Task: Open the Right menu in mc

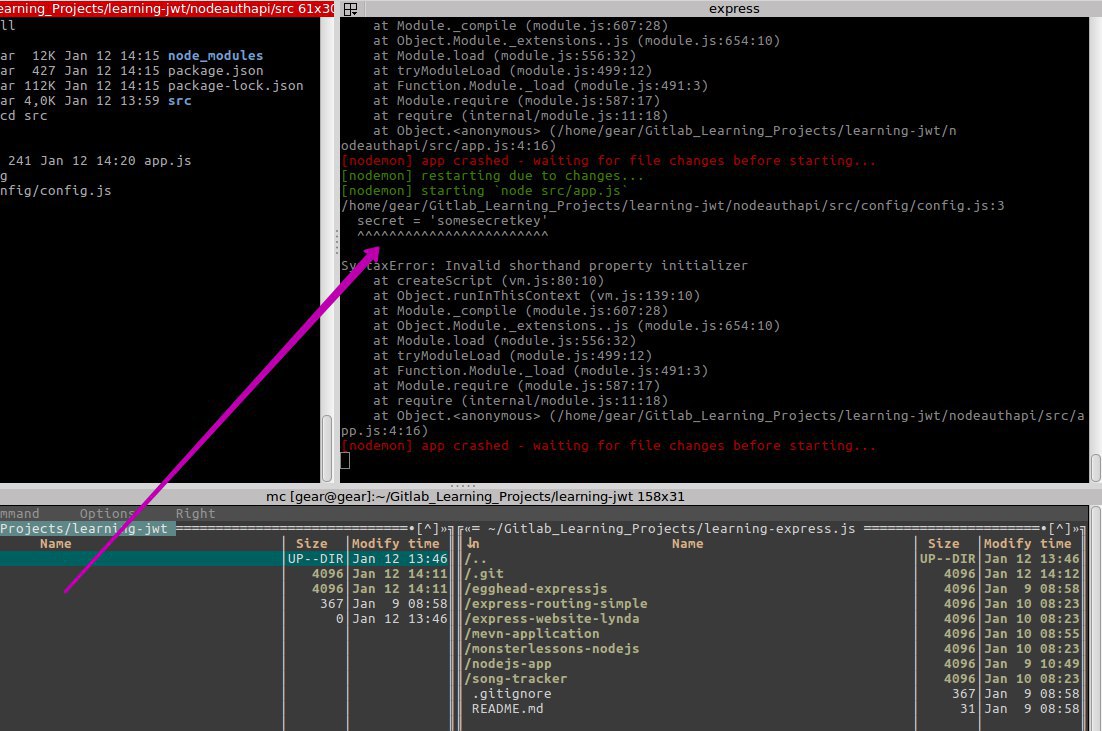Action: (195, 513)
